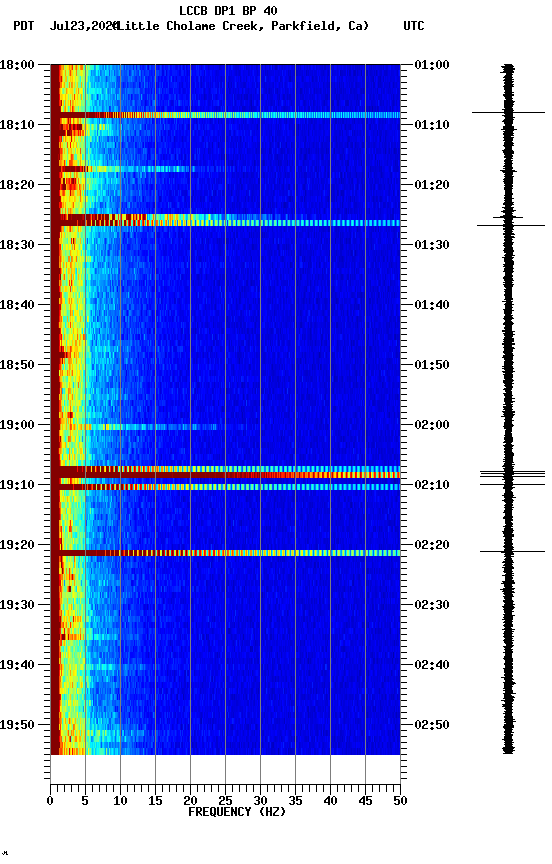
Task: Click the 50 Hz frequency axis label
Action: coord(400,801)
